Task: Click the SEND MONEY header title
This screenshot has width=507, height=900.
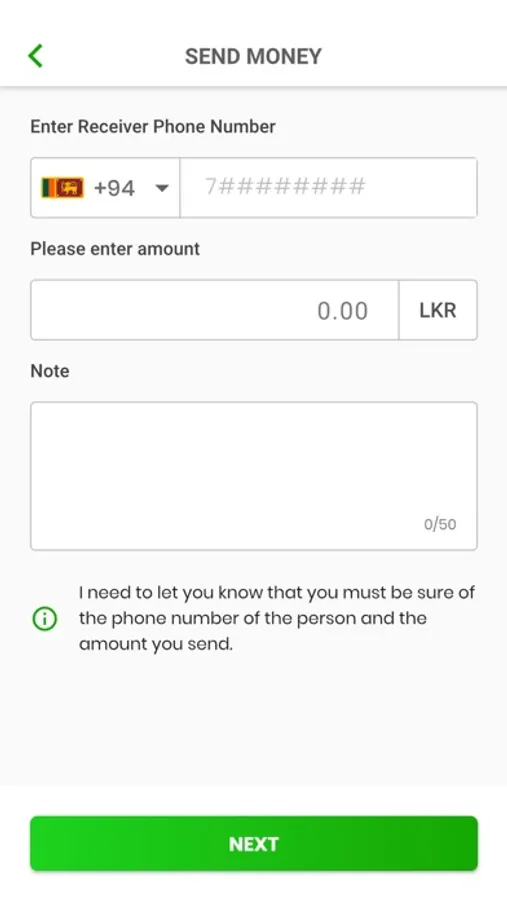Action: (x=253, y=56)
